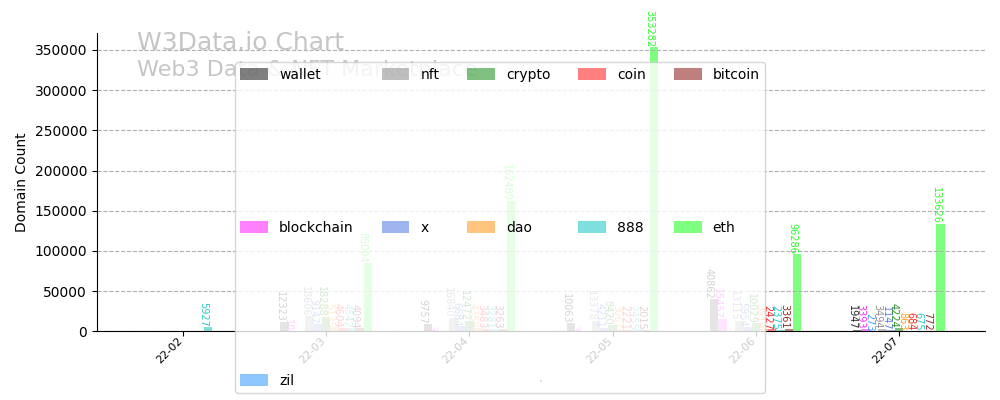
Task: Click the eth bar labeled 96286
Action: click(x=797, y=293)
